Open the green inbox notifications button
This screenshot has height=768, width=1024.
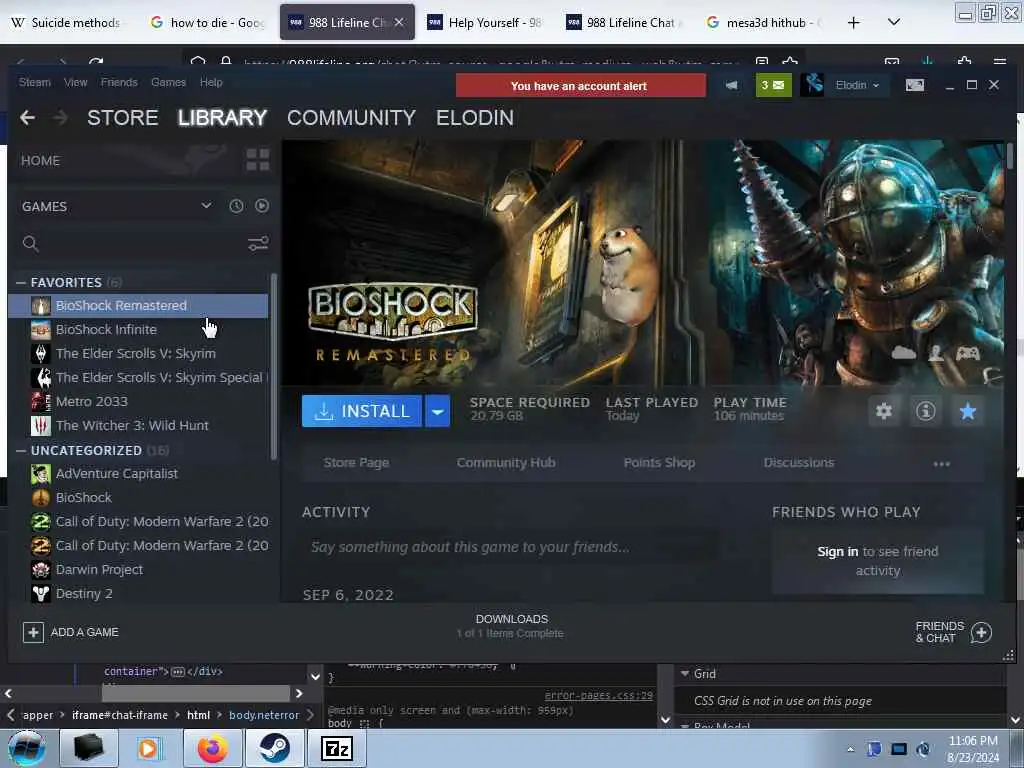[x=774, y=85]
